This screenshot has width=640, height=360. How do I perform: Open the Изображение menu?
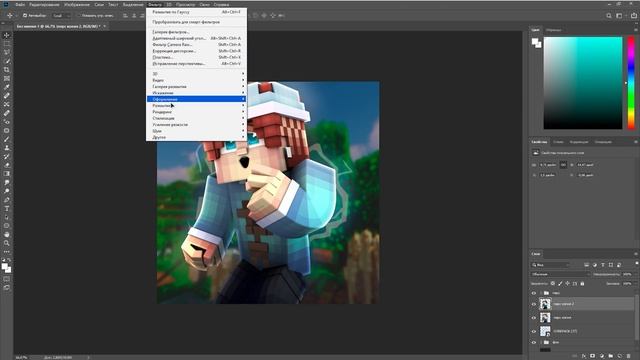coord(77,4)
